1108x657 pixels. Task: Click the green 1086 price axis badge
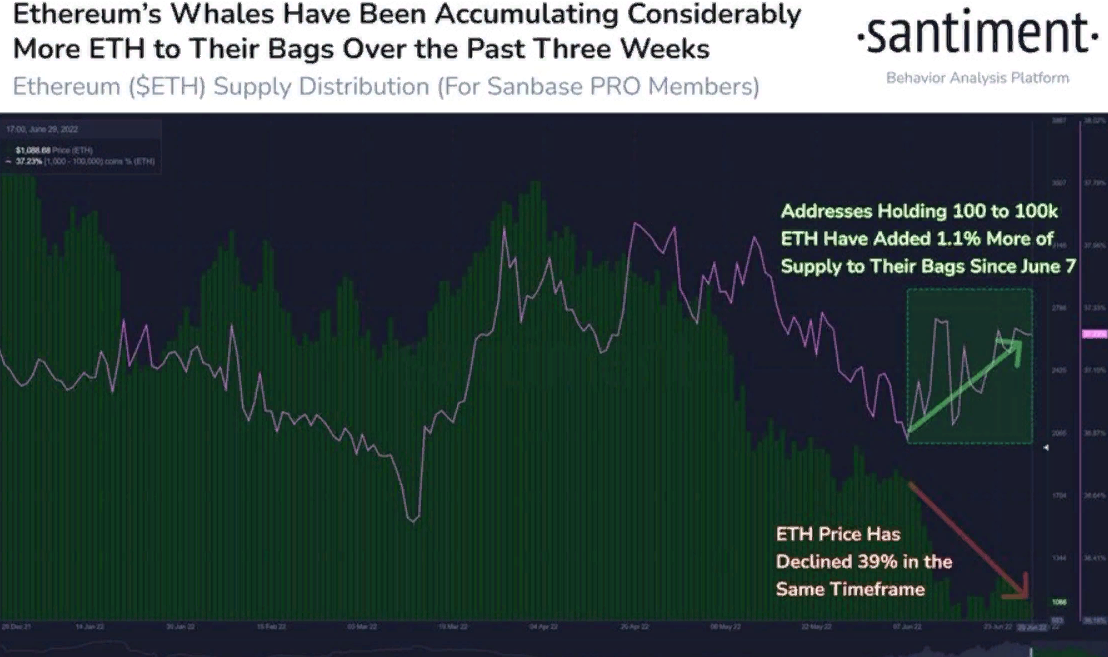coord(1059,603)
